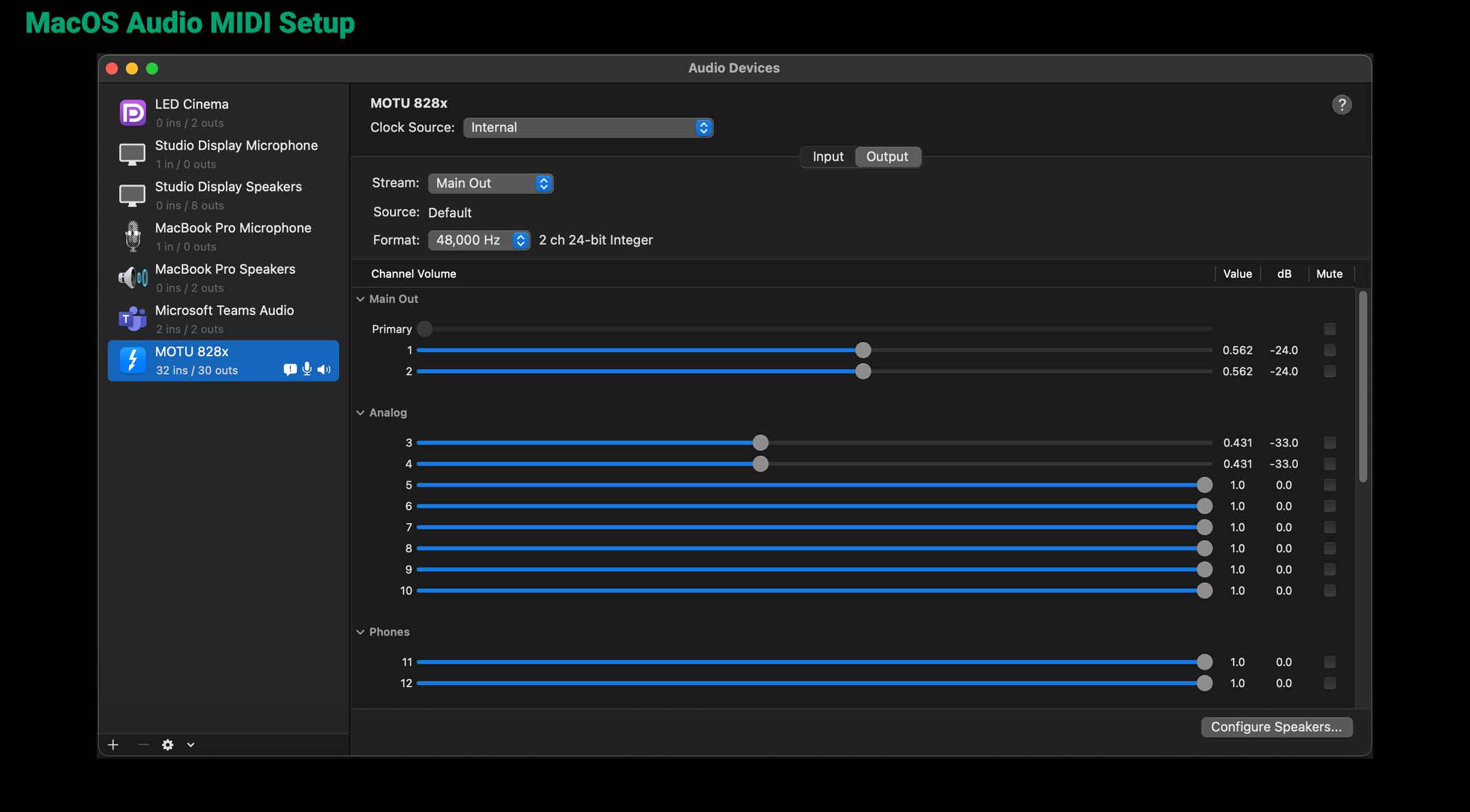Click the alert speech bubble on MOTU 828x row
This screenshot has width=1470, height=812.
click(x=290, y=370)
